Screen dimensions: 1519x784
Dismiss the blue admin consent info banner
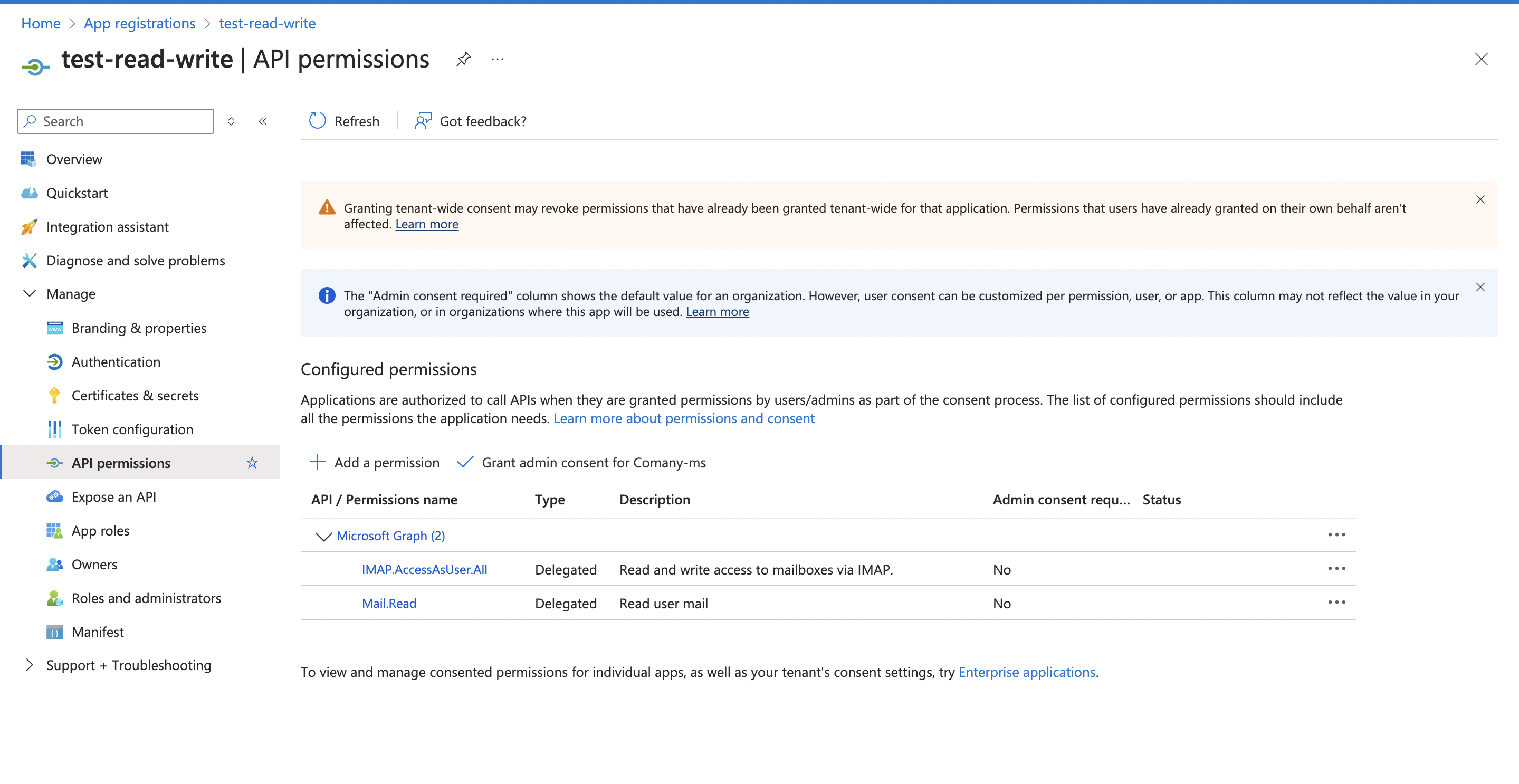coord(1480,287)
